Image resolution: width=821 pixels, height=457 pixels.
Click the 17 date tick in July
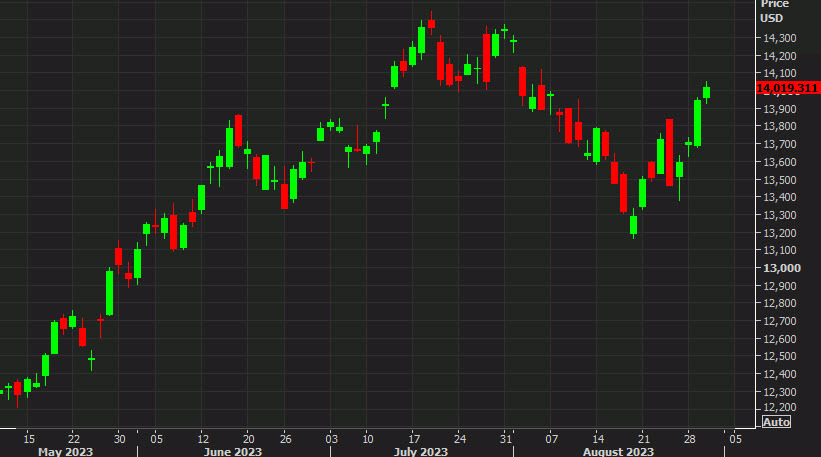[x=414, y=439]
